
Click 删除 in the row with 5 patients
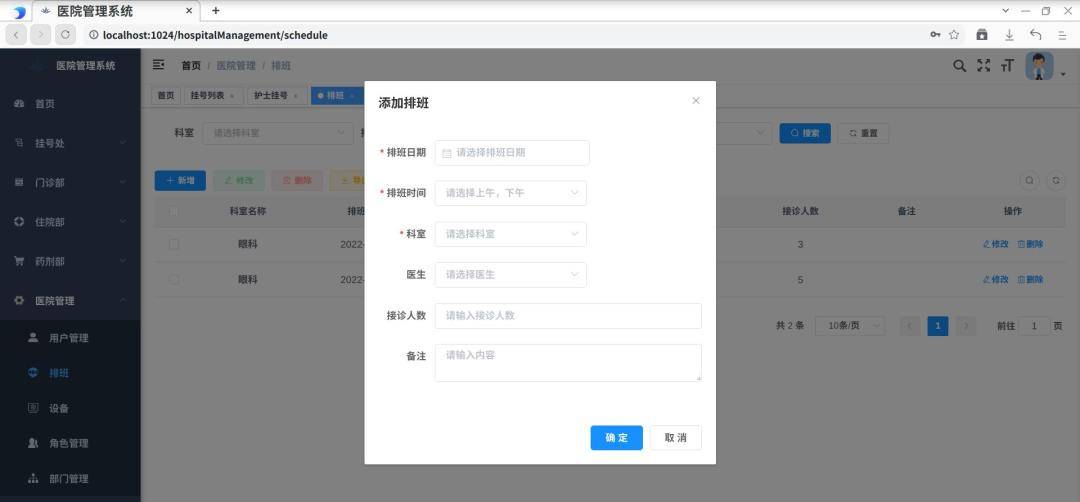1030,280
